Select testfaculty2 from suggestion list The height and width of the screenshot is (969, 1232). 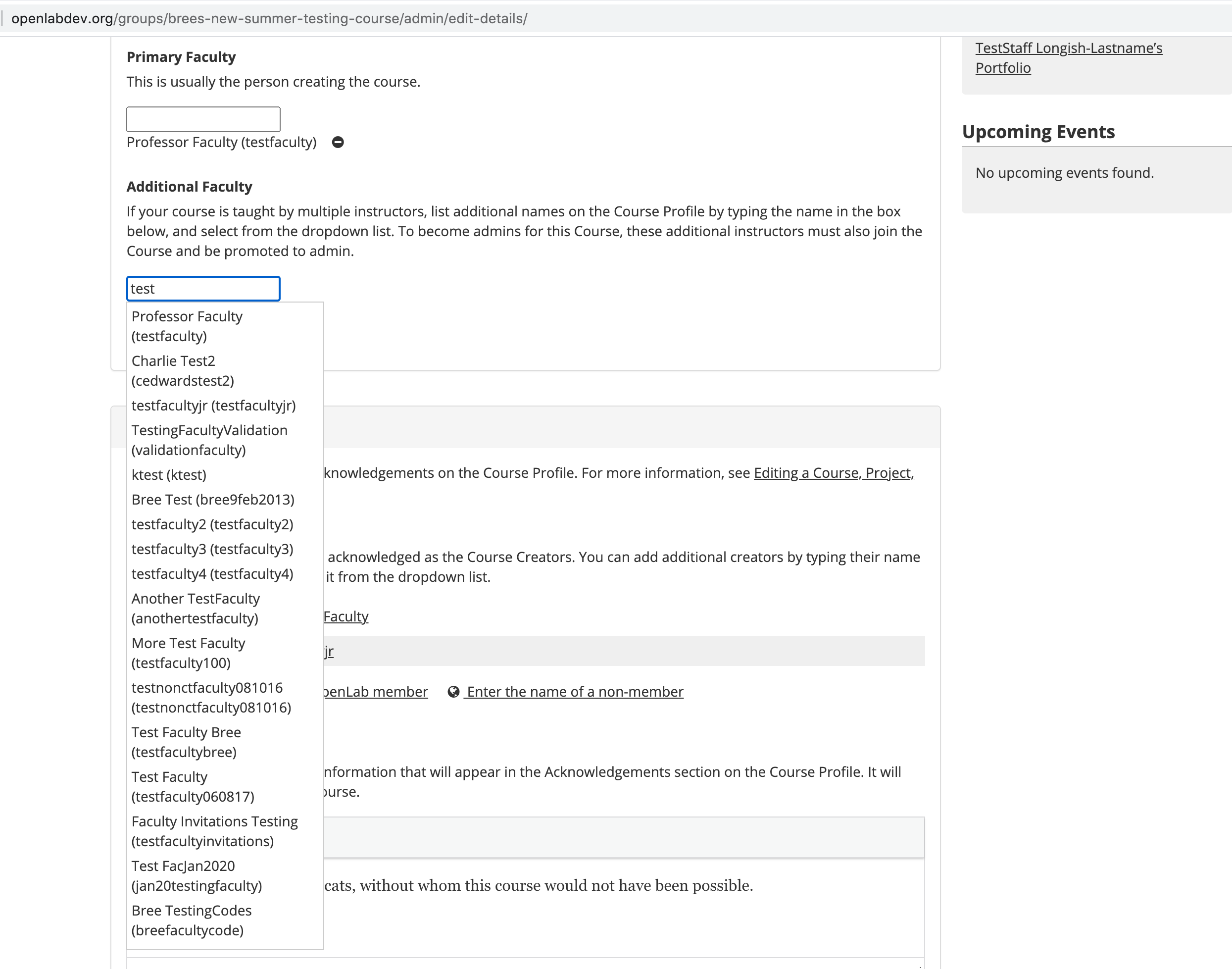pyautogui.click(x=212, y=524)
